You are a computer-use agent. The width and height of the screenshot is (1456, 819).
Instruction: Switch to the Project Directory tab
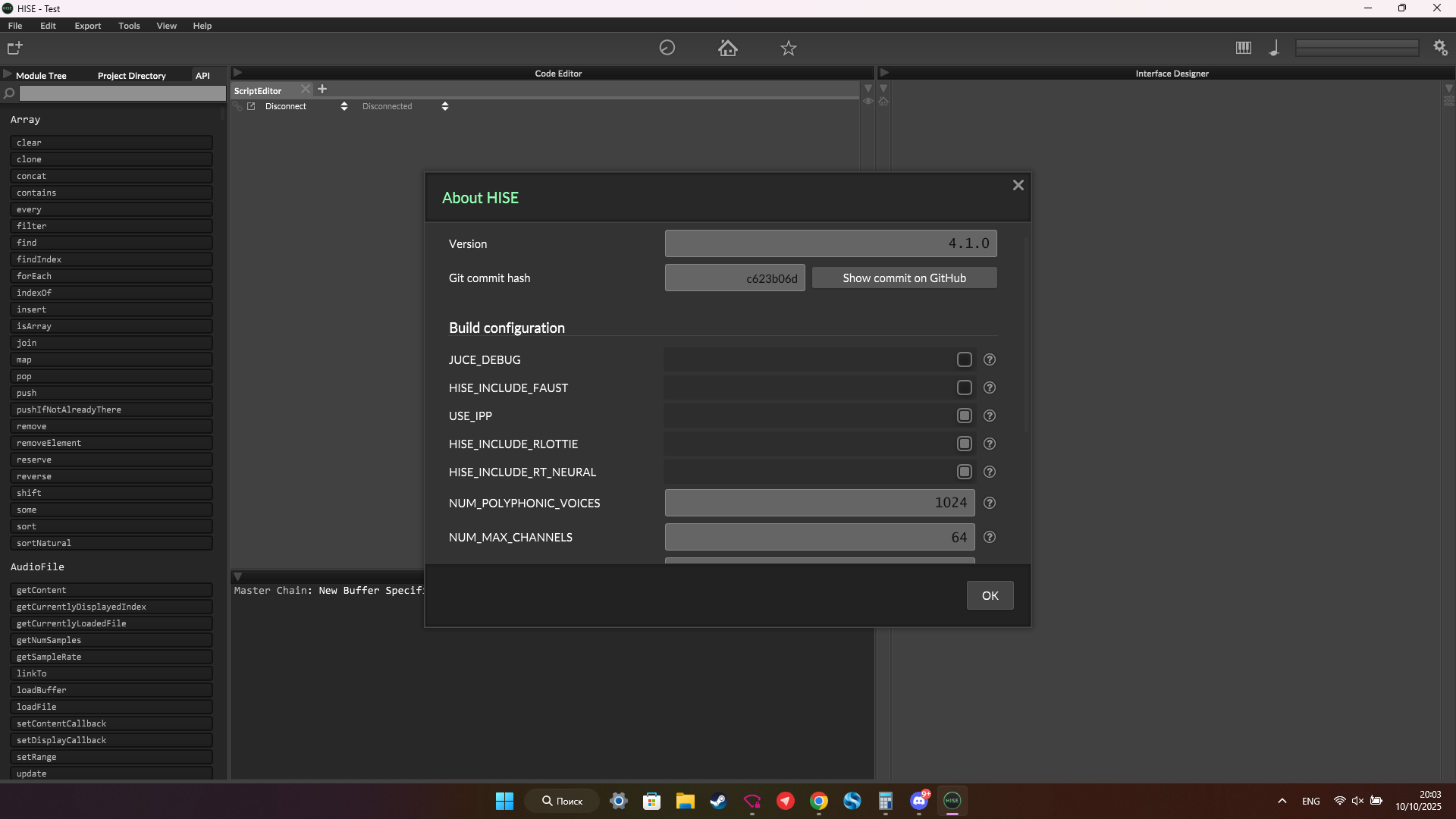pos(131,76)
